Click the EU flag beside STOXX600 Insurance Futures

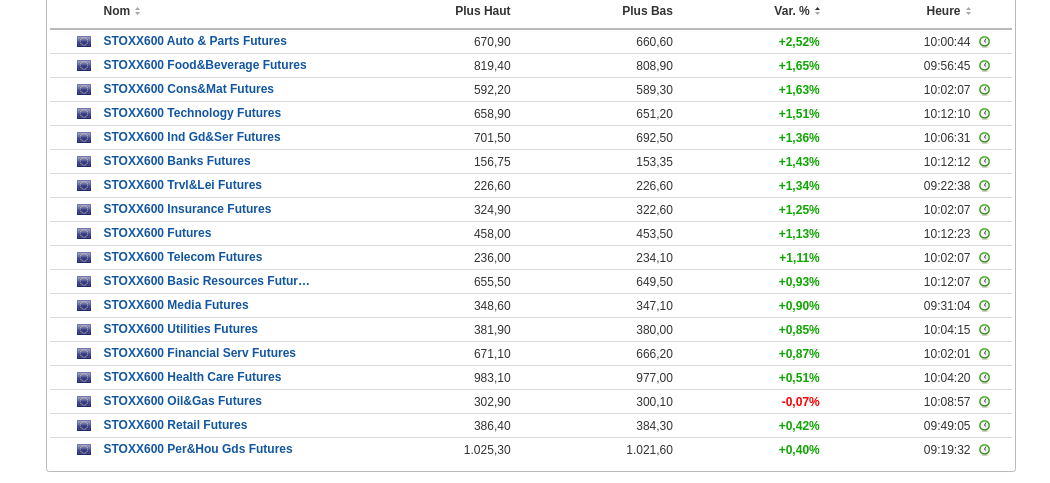(84, 210)
